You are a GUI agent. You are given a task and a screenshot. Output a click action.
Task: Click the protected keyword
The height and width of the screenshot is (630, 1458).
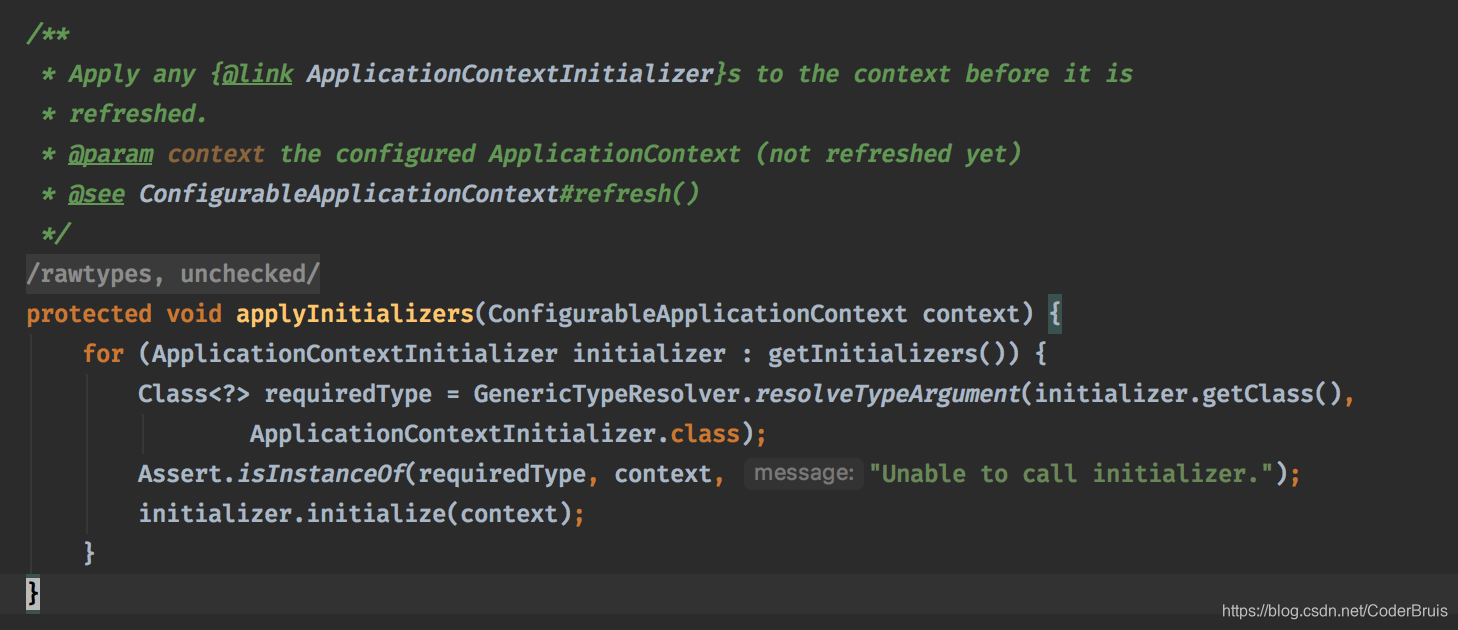[x=89, y=314]
